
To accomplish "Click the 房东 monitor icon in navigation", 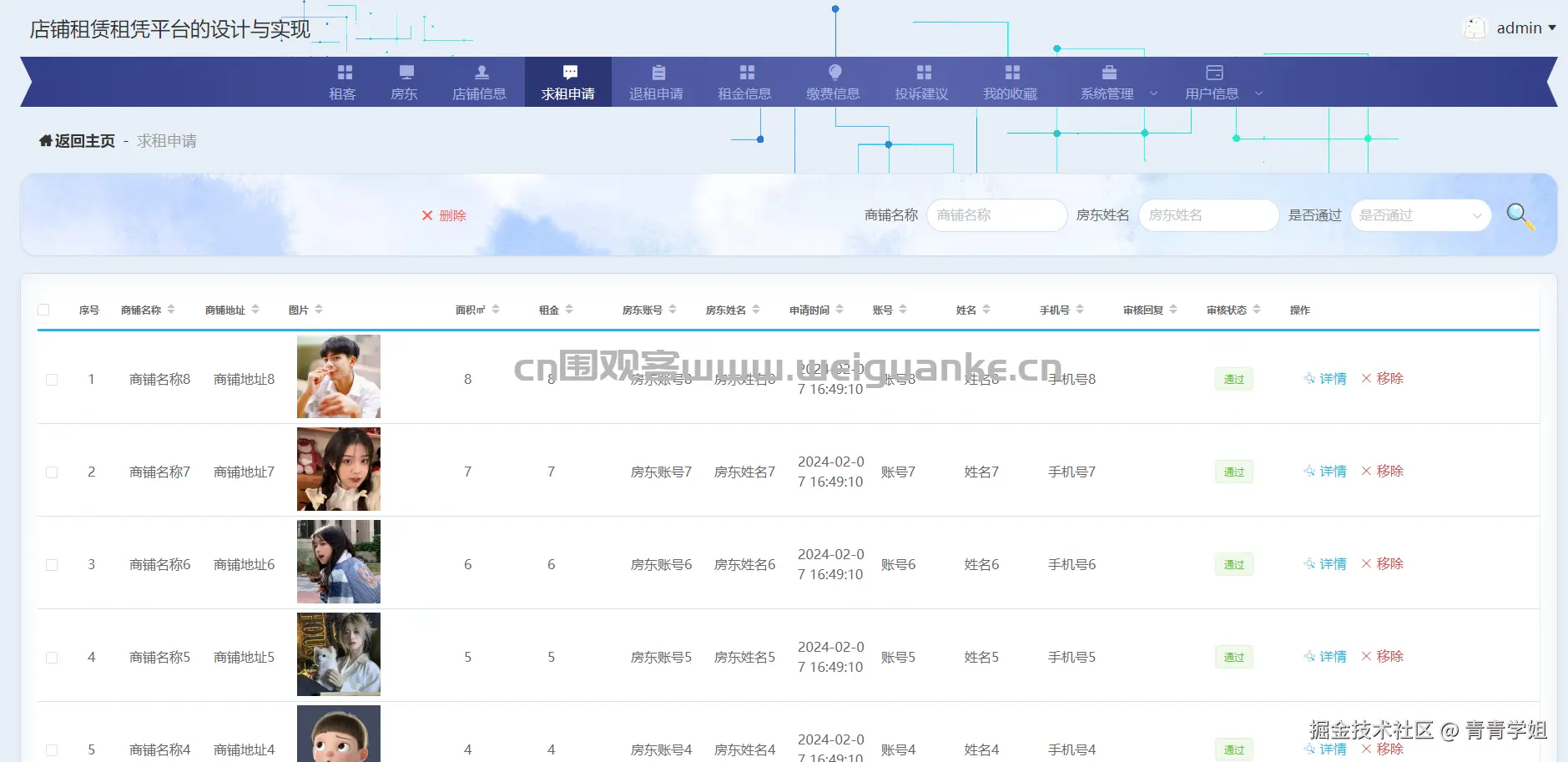I will click(406, 73).
